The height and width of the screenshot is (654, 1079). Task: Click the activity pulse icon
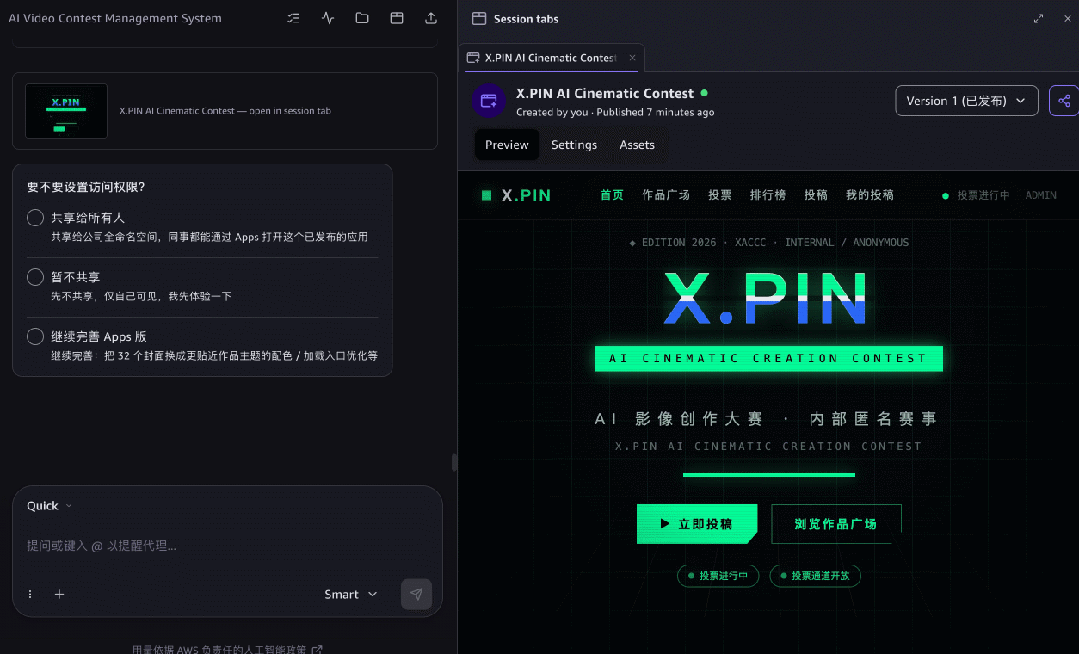328,19
